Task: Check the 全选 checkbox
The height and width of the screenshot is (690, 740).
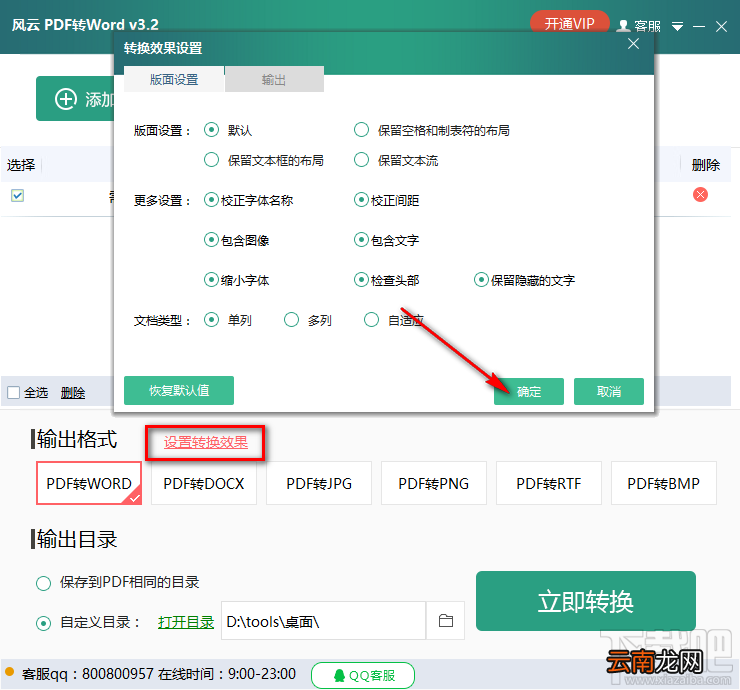Action: [14, 392]
